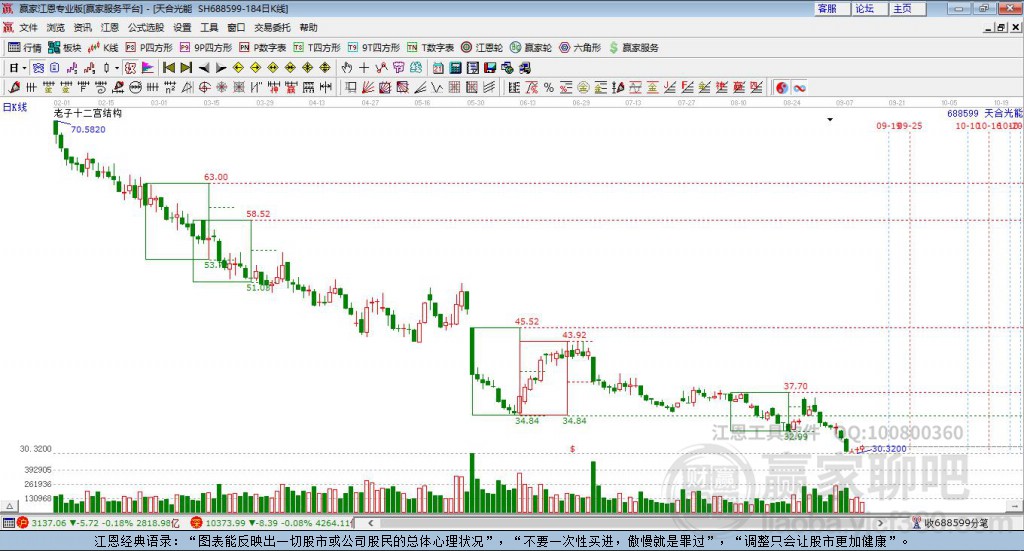Image resolution: width=1024 pixels, height=551 pixels.
Task: Click the 老子十二宫结构 chart label
Action: click(88, 113)
